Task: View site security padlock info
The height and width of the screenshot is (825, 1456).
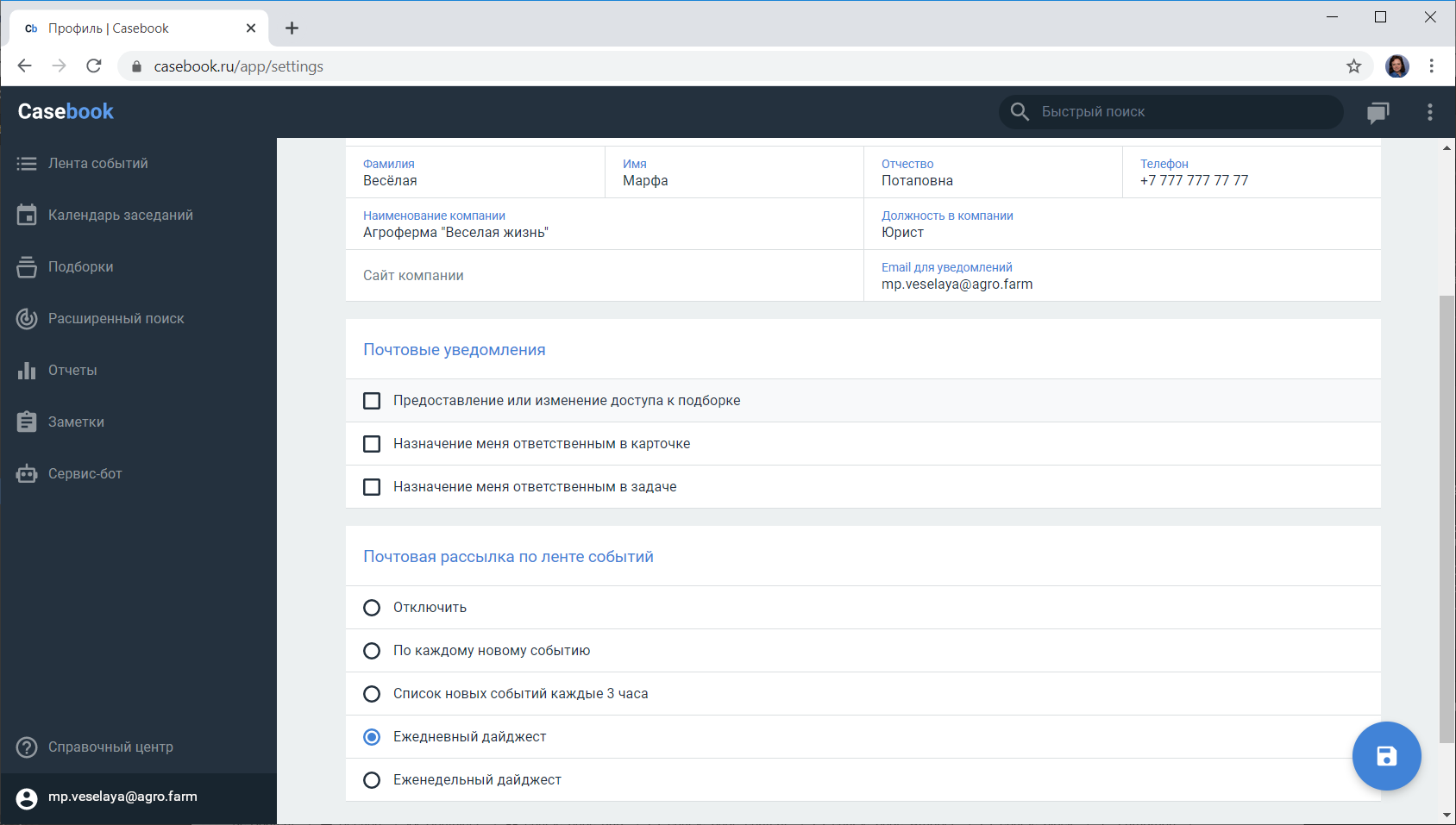Action: click(136, 66)
